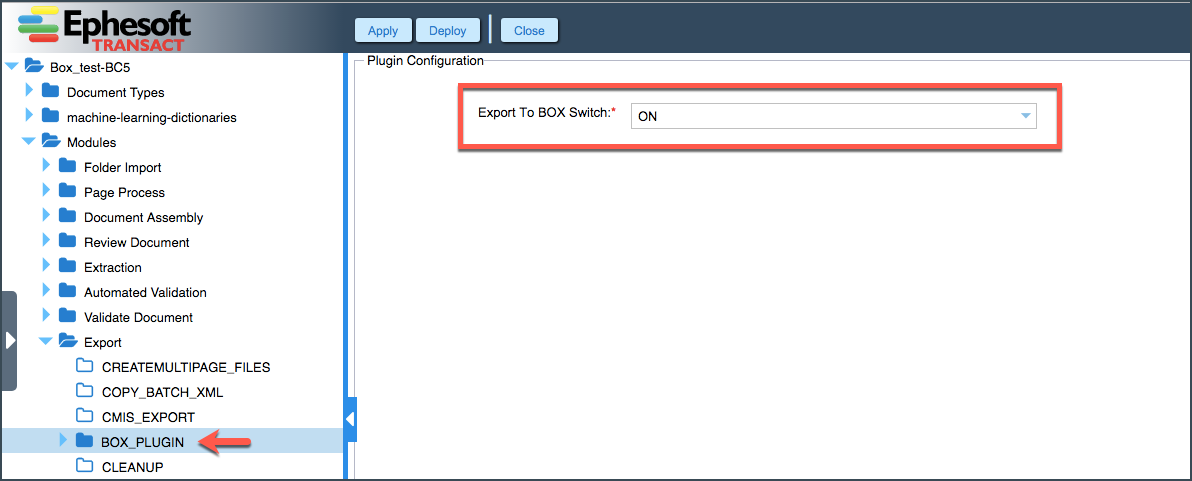Select Automated Validation module label
The width and height of the screenshot is (1192, 481).
145,292
